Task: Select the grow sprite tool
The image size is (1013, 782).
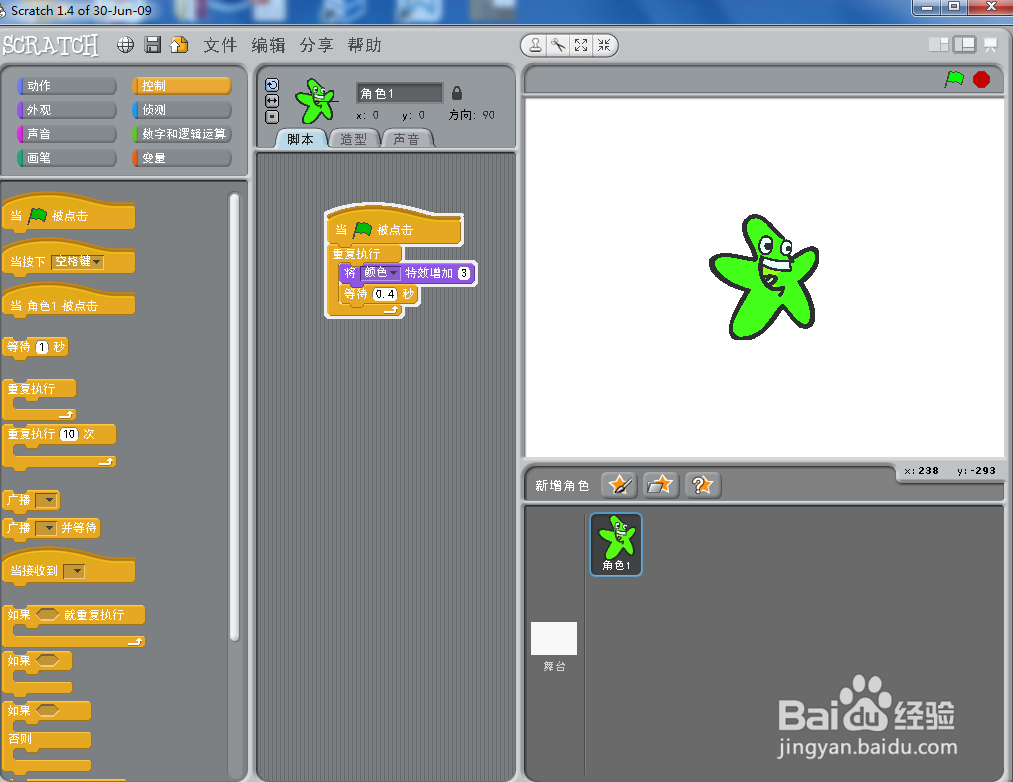Action: pos(581,45)
